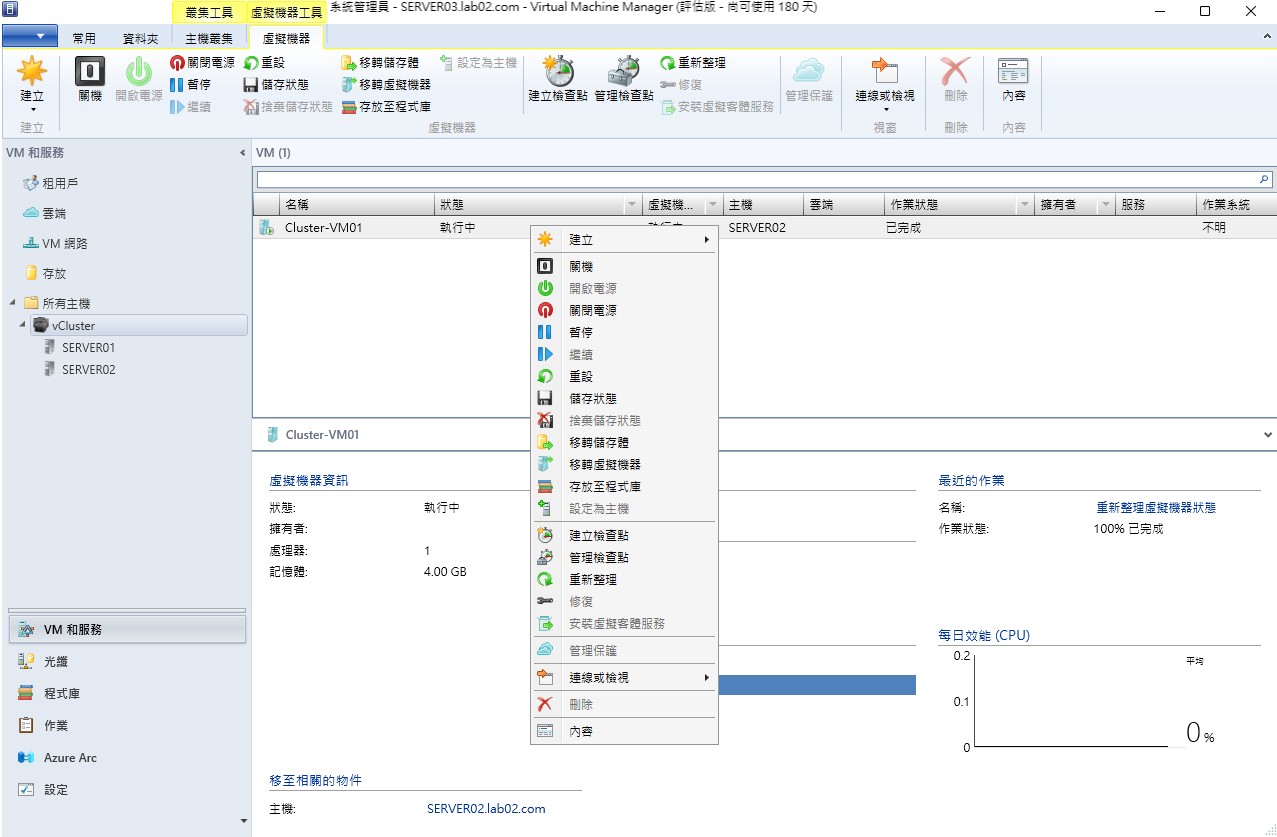
Task: Open the 連線或檢視 ribbon dropdown
Action: pos(884,104)
